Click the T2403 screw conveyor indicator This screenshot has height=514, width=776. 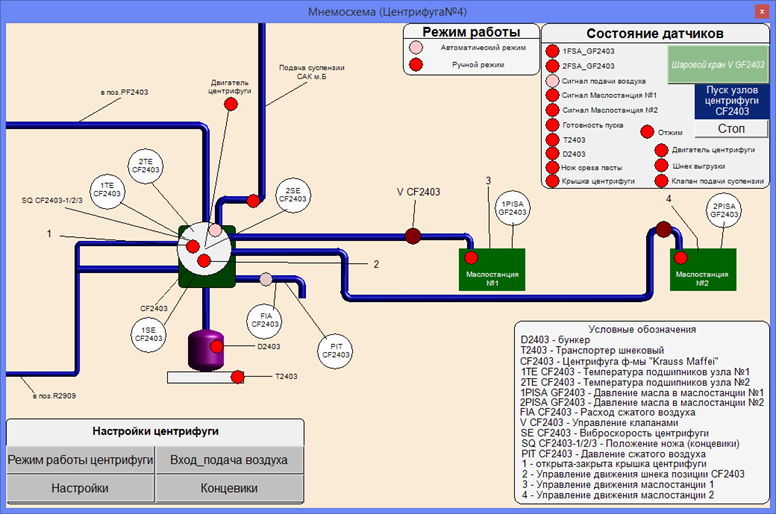coord(238,377)
